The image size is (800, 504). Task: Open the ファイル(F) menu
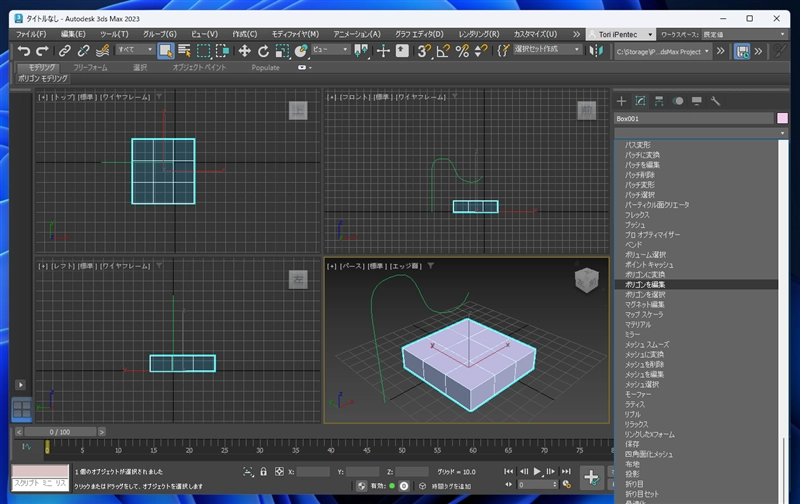coord(31,34)
